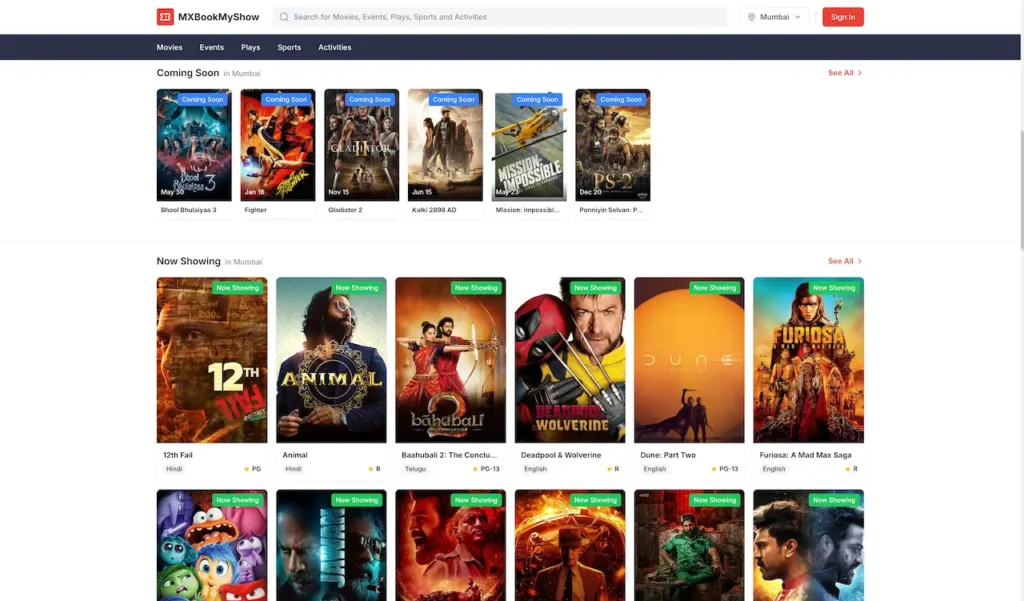Open the Ponniyin Selvan PS-2 poster

(613, 145)
